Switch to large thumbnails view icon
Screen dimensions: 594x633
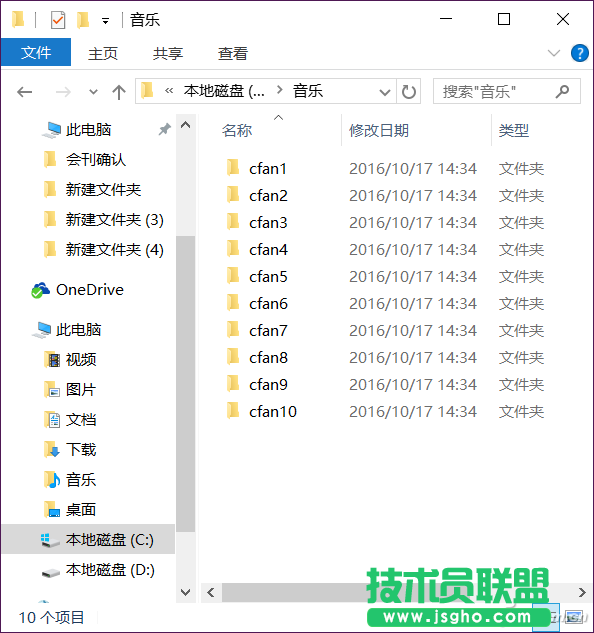pyautogui.click(x=575, y=617)
